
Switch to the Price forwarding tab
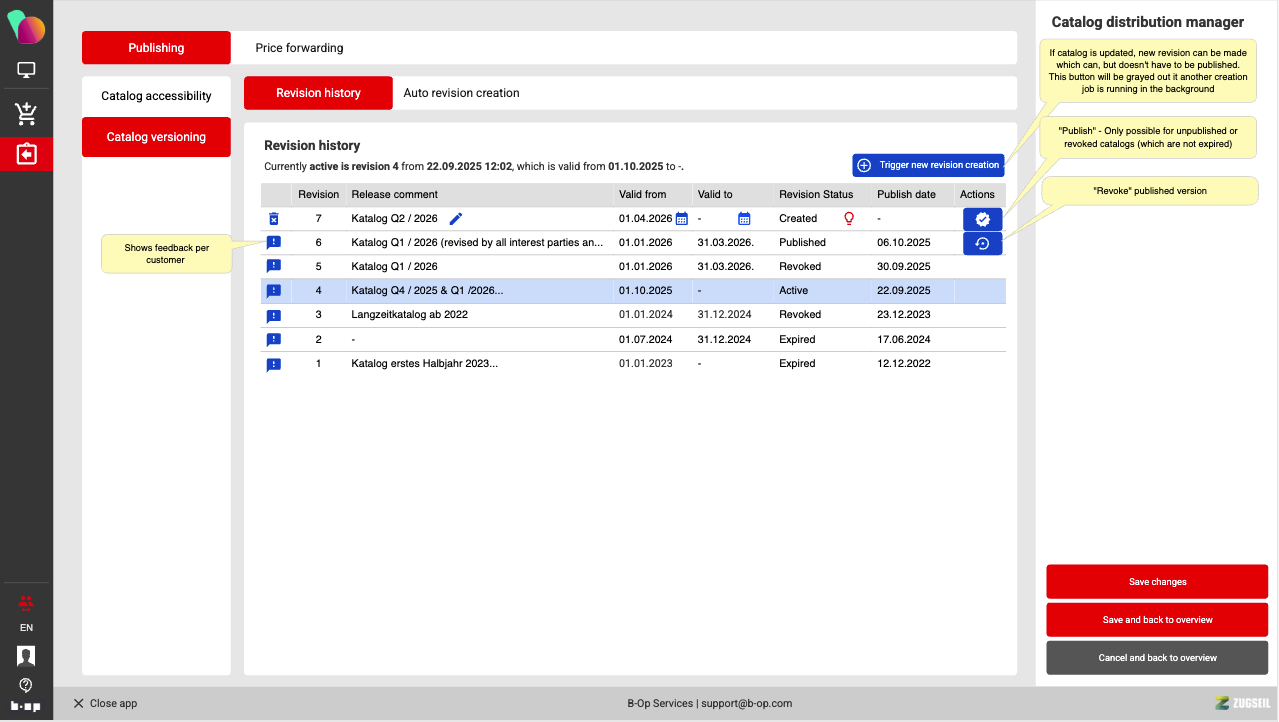coord(299,48)
